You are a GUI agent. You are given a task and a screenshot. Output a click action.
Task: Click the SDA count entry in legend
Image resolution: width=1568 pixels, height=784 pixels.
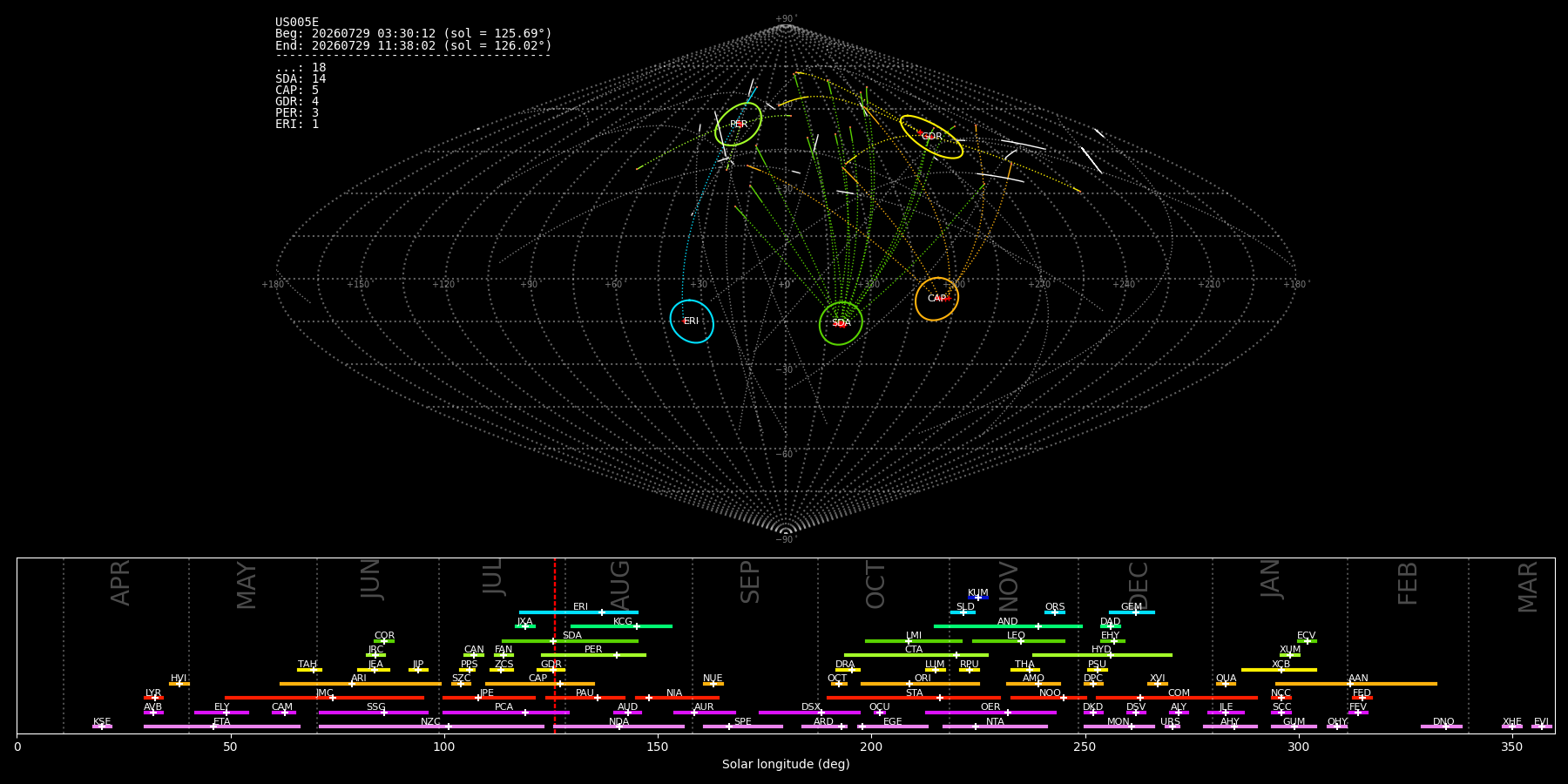pyautogui.click(x=301, y=79)
